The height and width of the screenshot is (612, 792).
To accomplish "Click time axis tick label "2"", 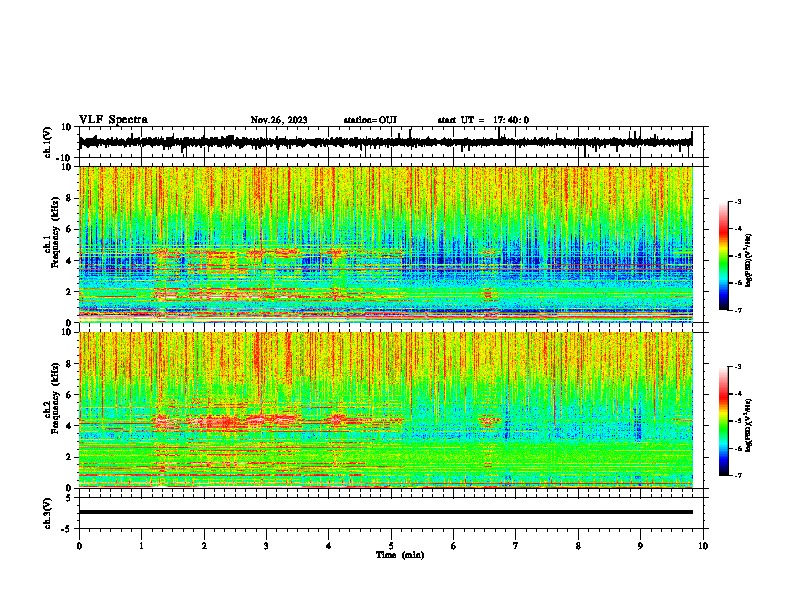I will point(204,546).
